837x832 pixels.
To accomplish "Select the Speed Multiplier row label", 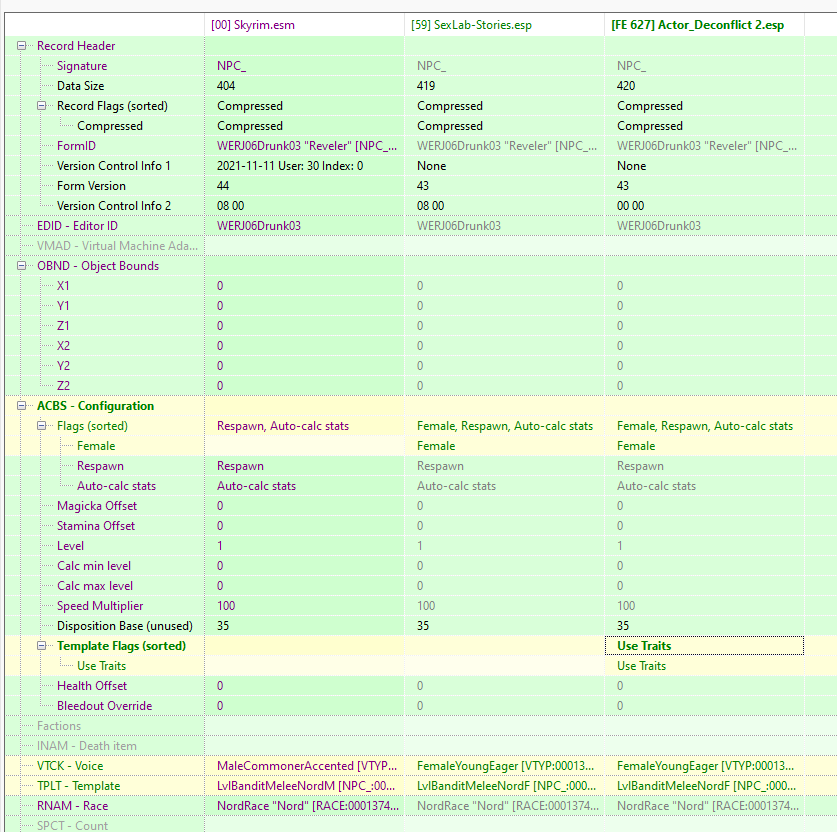I will [100, 606].
